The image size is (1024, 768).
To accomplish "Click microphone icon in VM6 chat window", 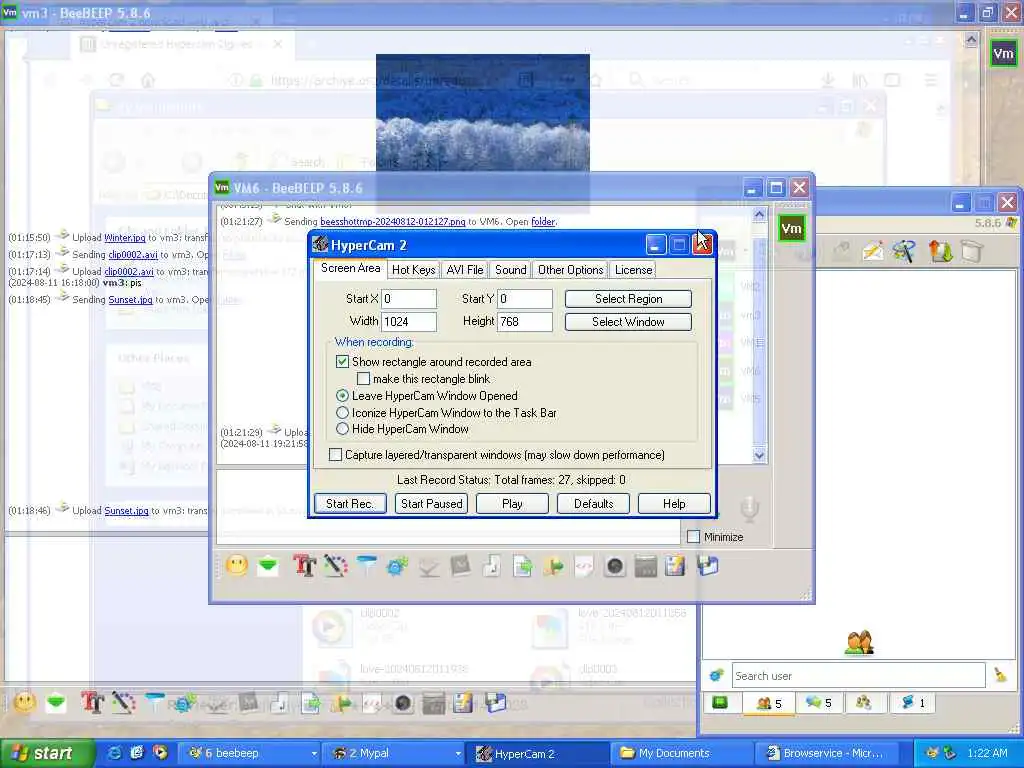I will (749, 509).
